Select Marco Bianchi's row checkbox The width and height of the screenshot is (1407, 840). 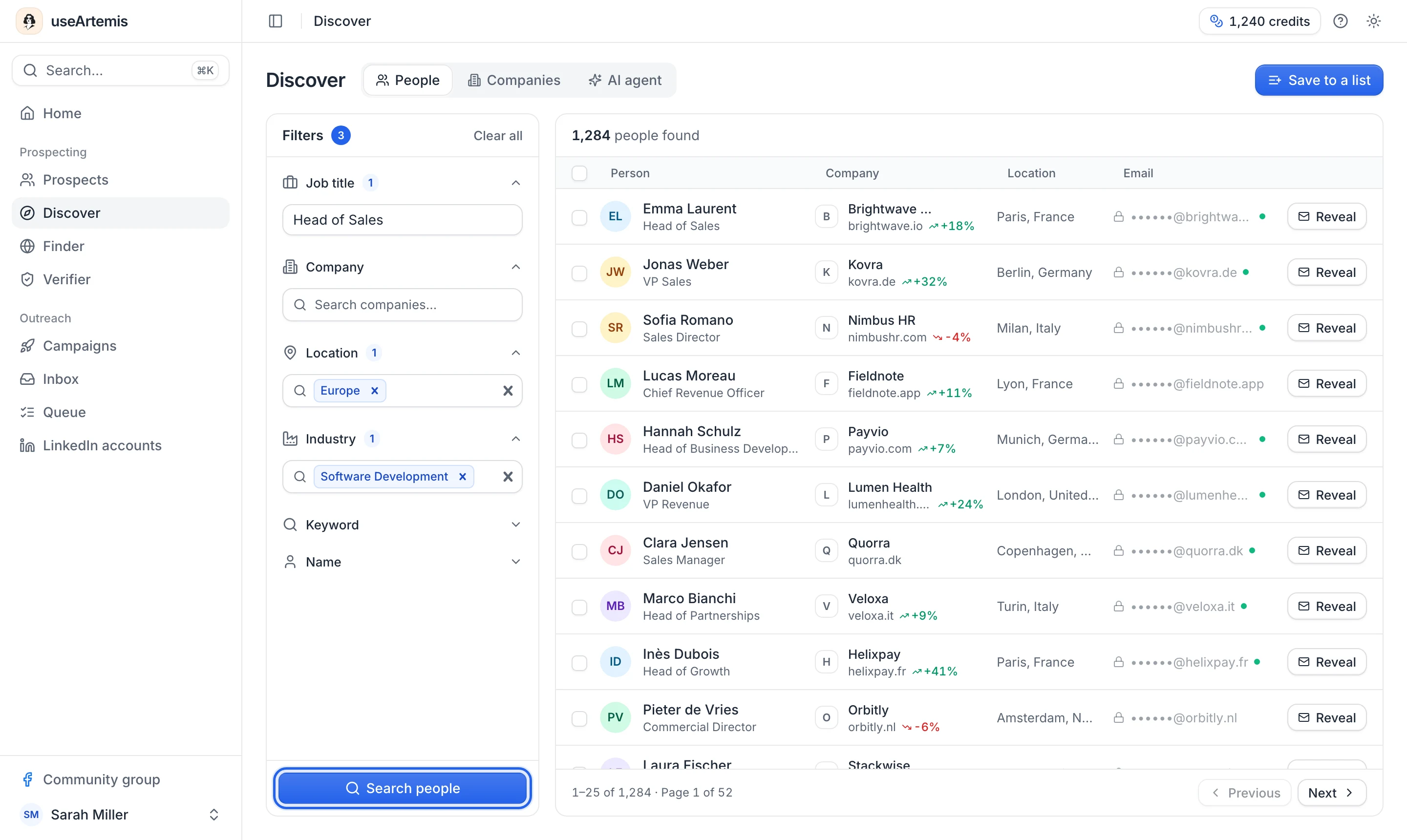pyautogui.click(x=579, y=607)
